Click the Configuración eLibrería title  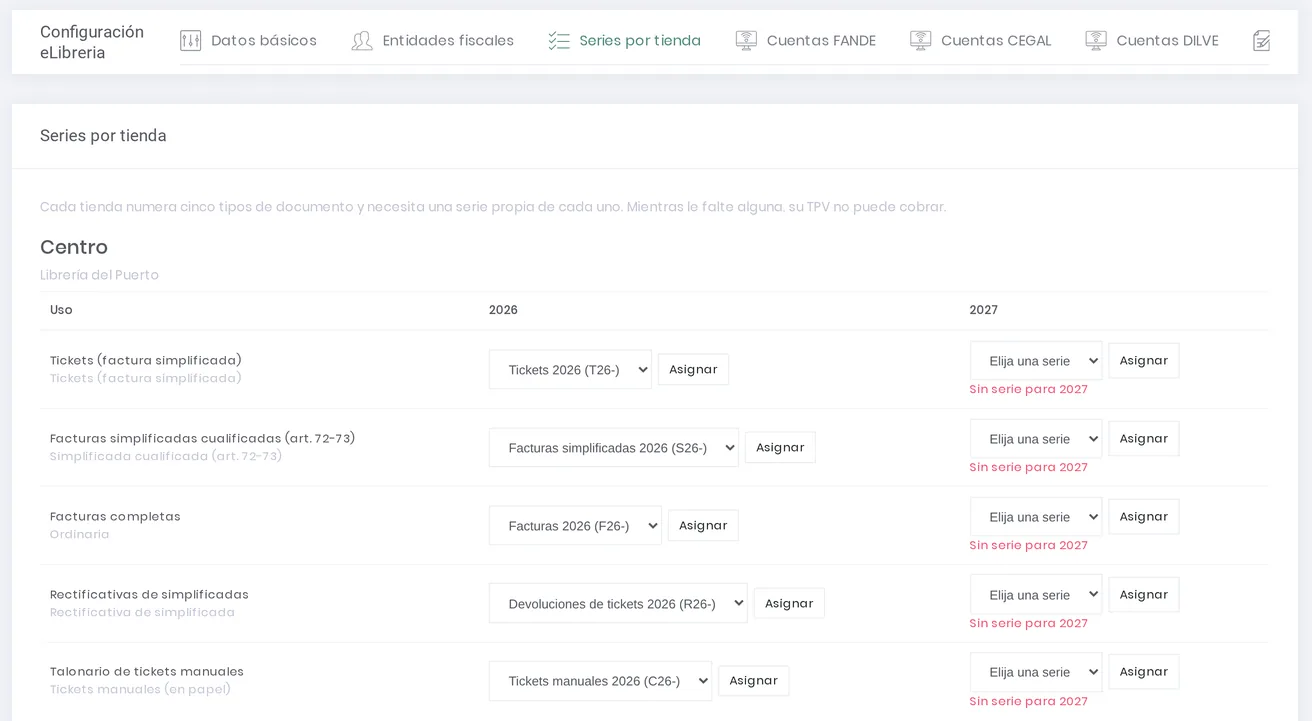pyautogui.click(x=92, y=42)
